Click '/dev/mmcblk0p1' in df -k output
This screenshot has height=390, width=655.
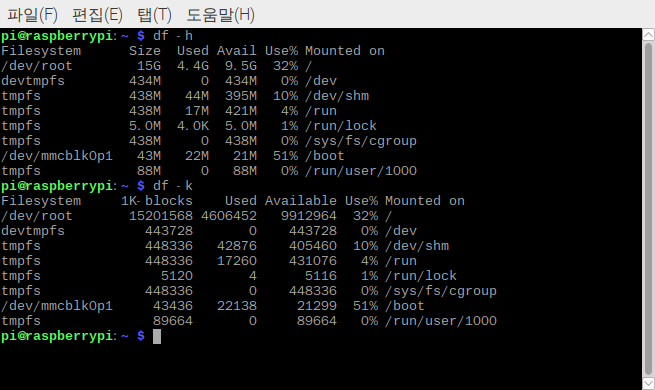(57, 306)
